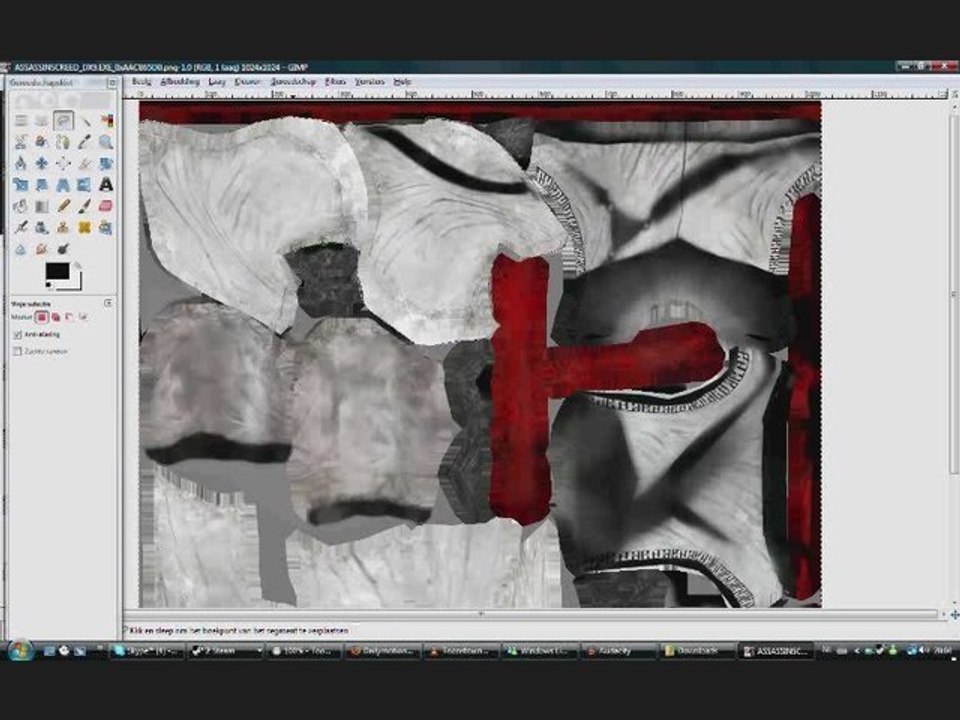This screenshot has width=960, height=720.
Task: Open the Help menu
Action: click(402, 81)
